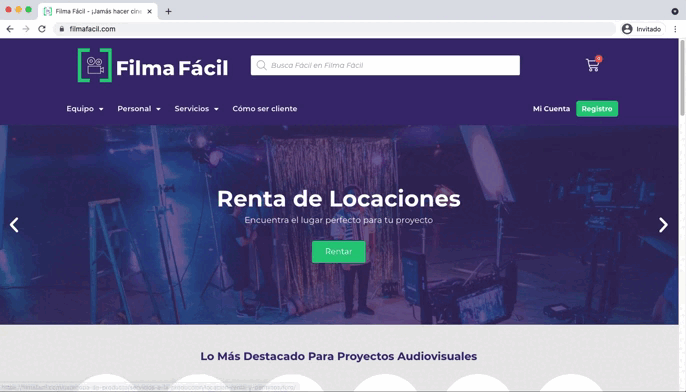
Task: Expand the Servicios dropdown menu
Action: (x=196, y=108)
